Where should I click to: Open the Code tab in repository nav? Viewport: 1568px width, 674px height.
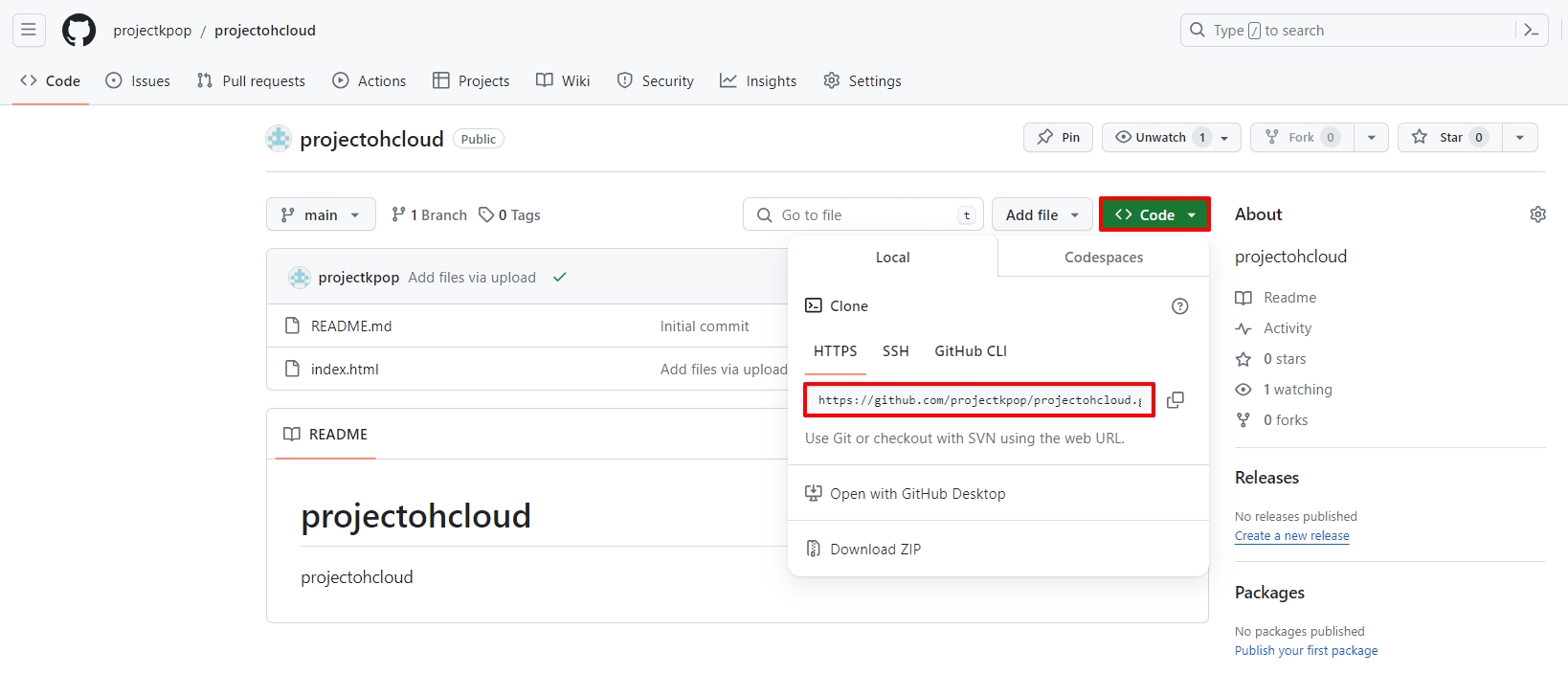coord(50,81)
